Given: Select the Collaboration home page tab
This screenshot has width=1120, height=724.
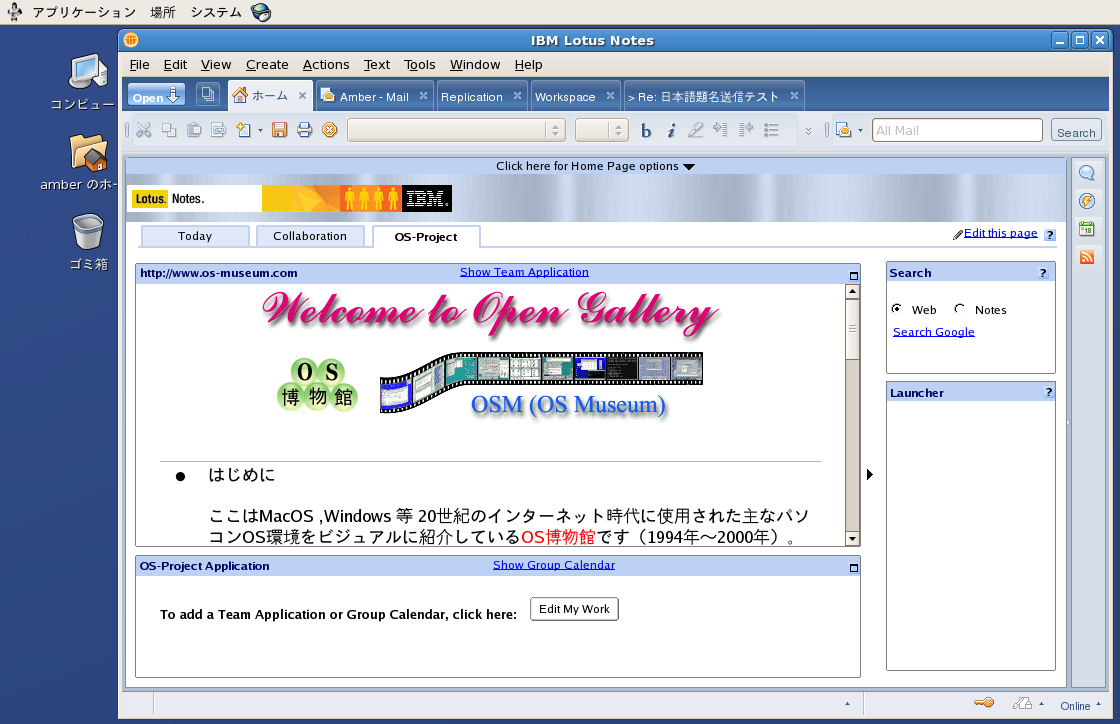Looking at the screenshot, I should pyautogui.click(x=310, y=236).
